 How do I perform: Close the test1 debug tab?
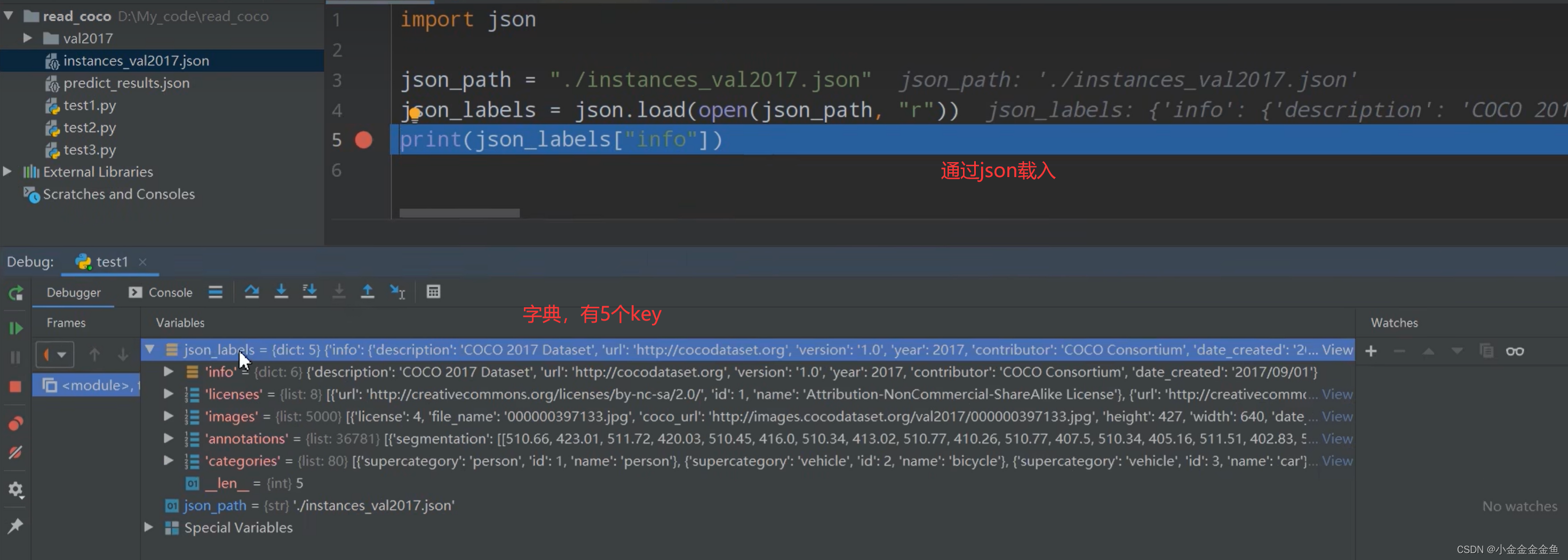click(142, 262)
